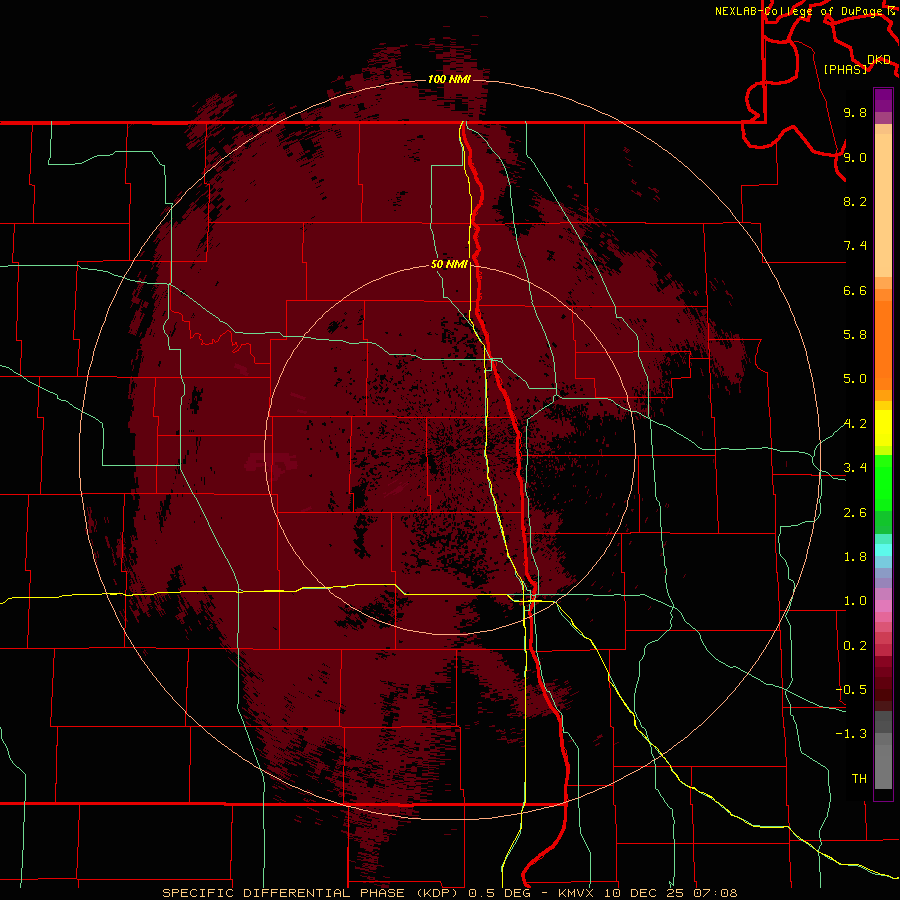Click the 6.6 scale value
Image resolution: width=900 pixels, height=900 pixels.
click(x=855, y=290)
